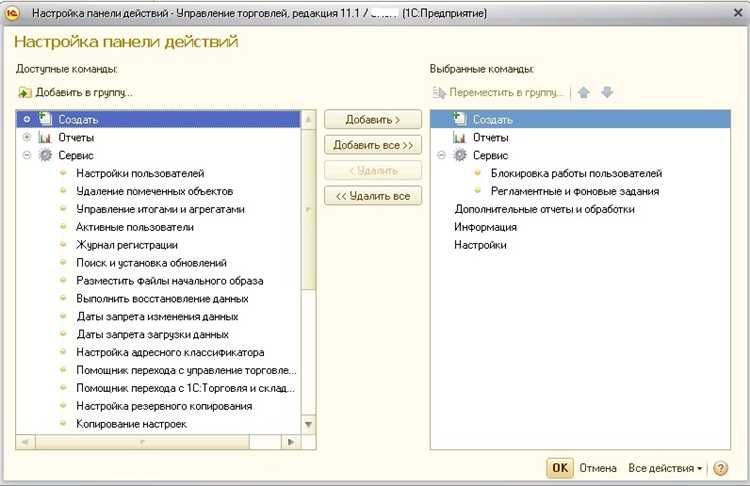750x486 pixels.
Task: Select Удаление помеченных объектов item
Action: click(x=154, y=191)
